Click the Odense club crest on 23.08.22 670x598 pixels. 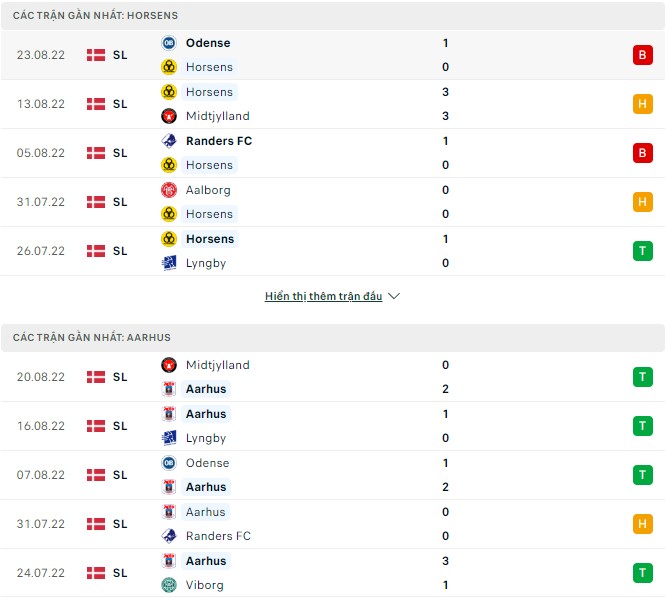click(x=168, y=43)
